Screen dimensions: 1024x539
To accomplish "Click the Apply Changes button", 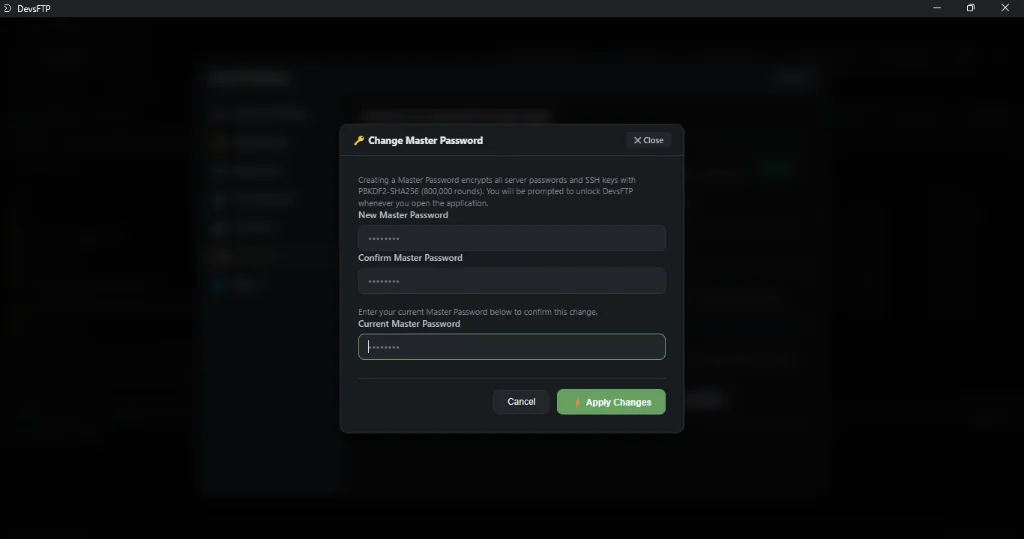I will pos(611,402).
